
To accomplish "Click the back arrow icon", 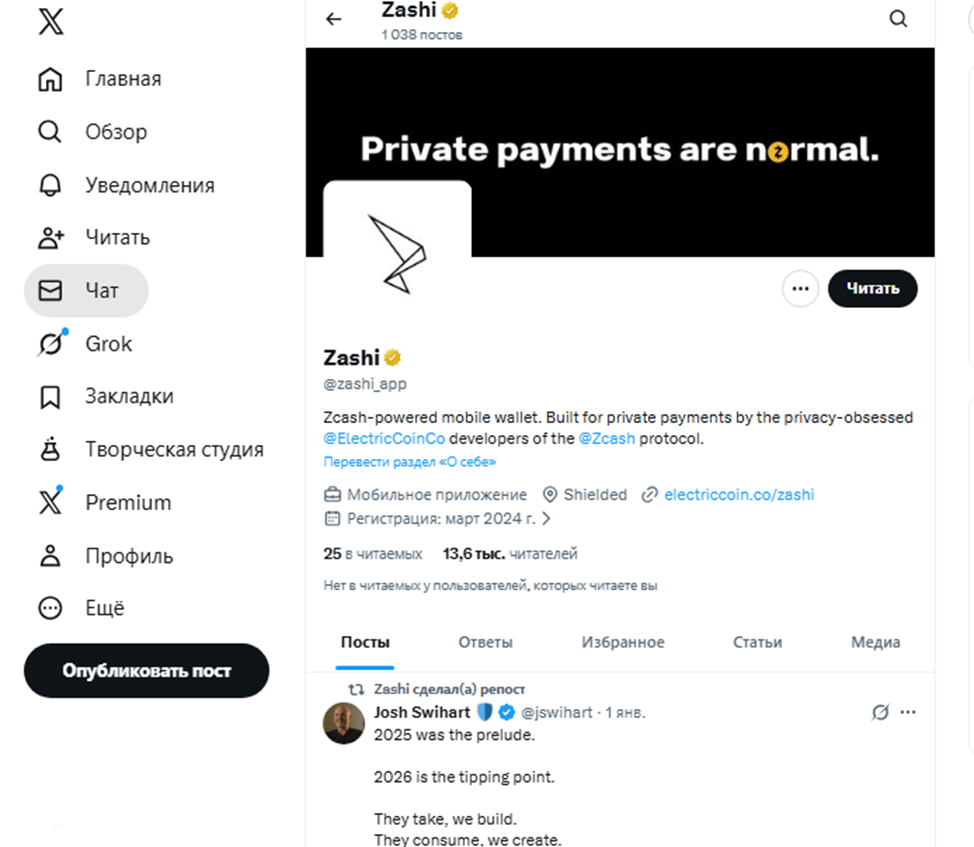I will point(334,19).
